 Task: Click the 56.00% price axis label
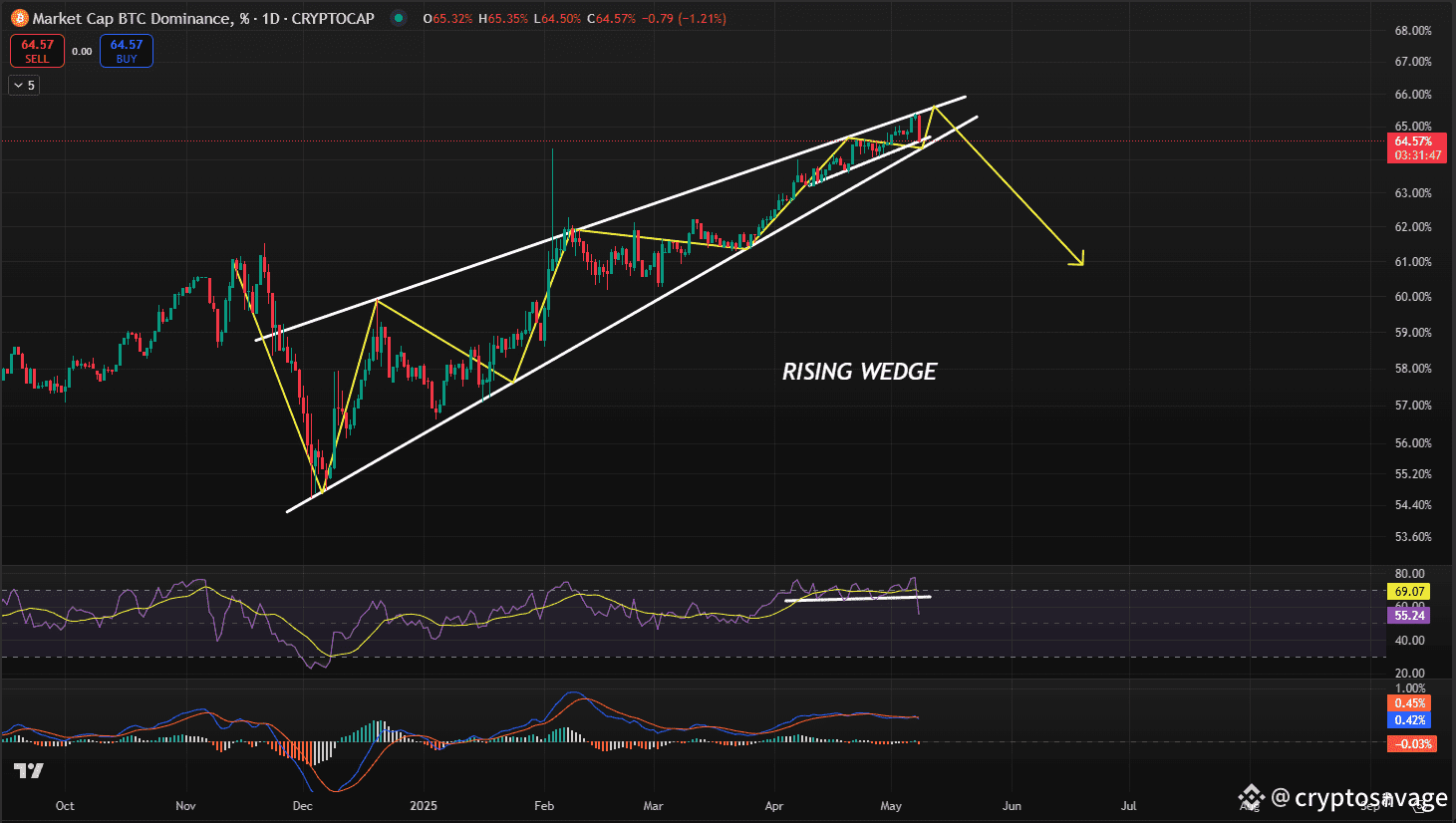(1413, 443)
